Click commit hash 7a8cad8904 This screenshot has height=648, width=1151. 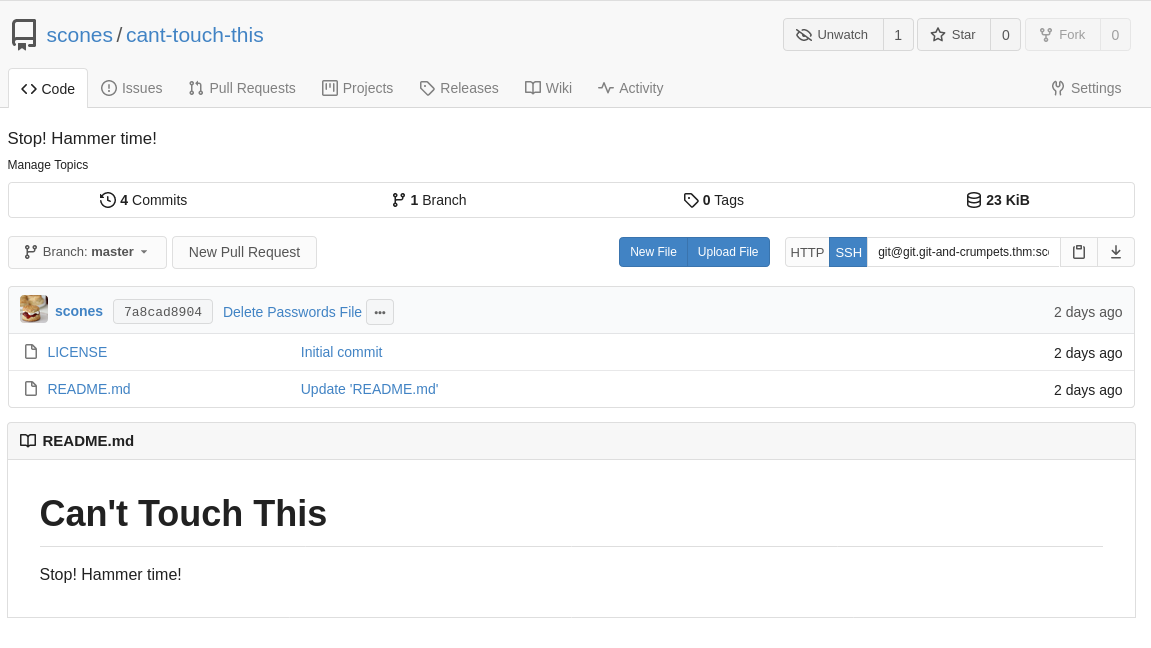tap(162, 311)
